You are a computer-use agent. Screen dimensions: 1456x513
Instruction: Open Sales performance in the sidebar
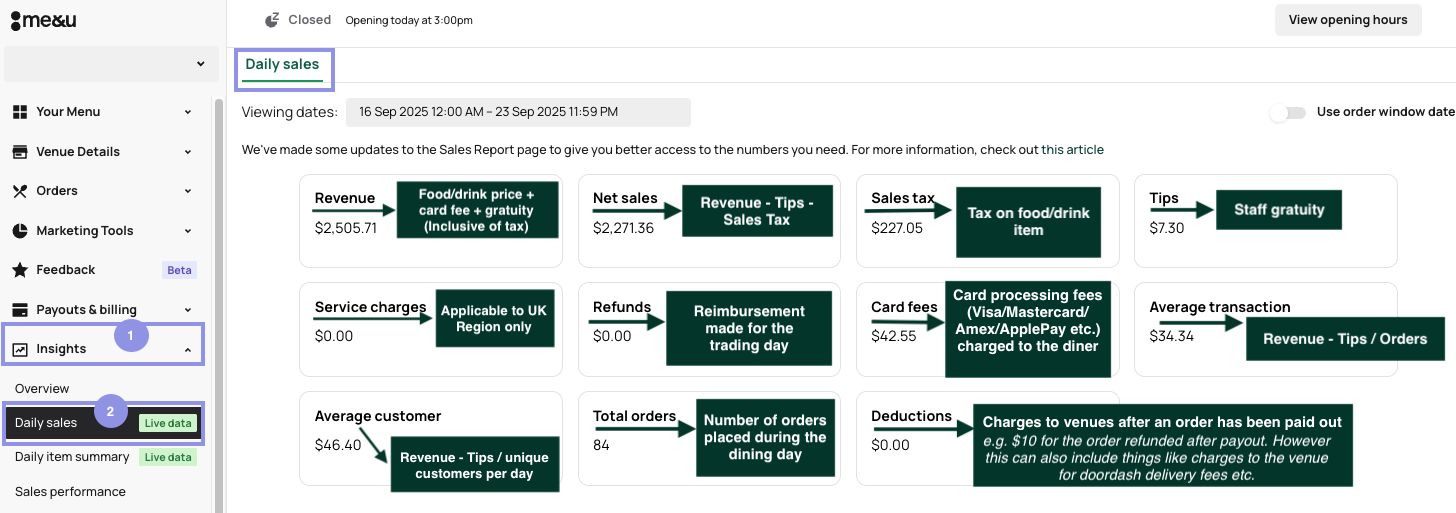click(70, 492)
